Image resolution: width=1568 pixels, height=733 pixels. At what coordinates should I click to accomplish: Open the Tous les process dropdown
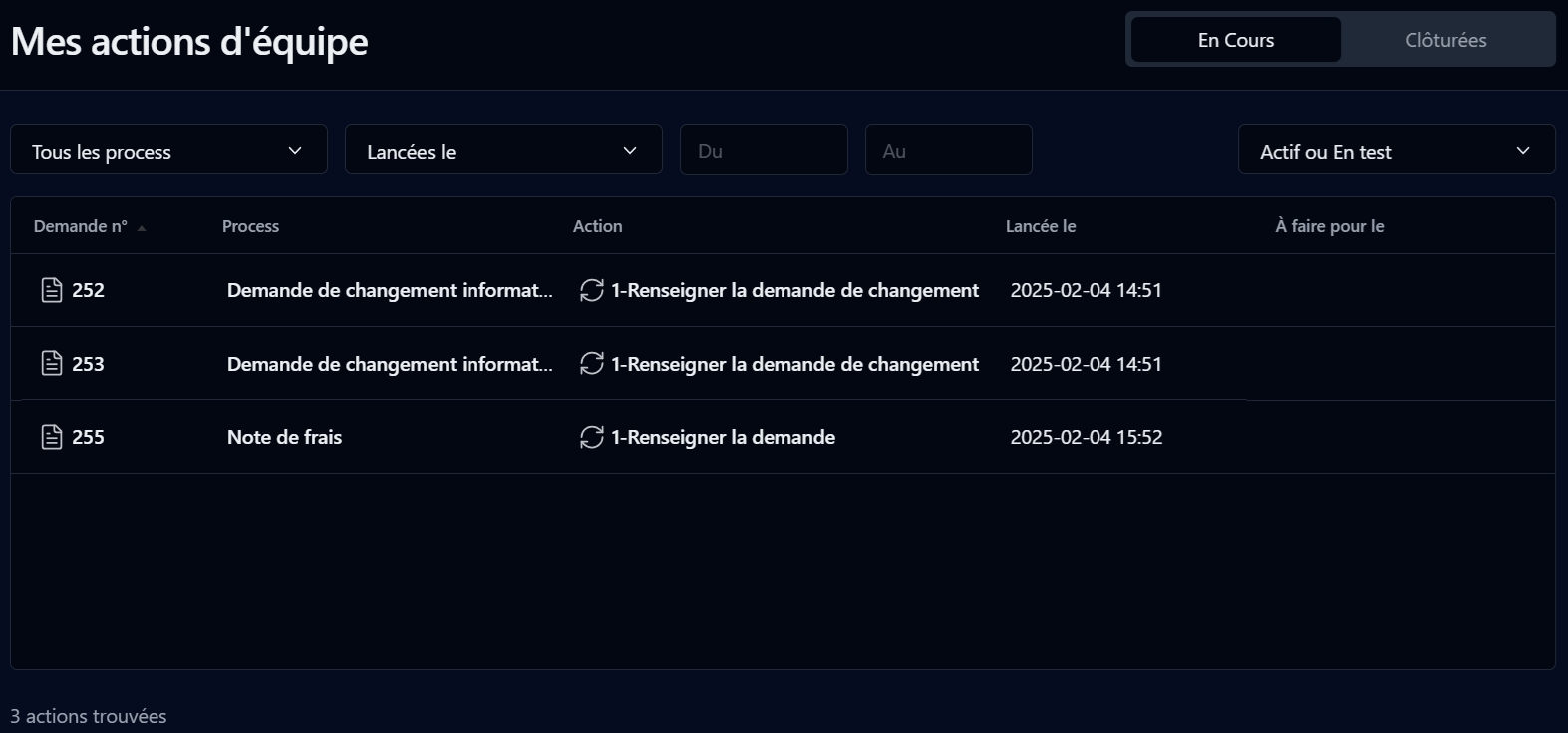[x=168, y=150]
